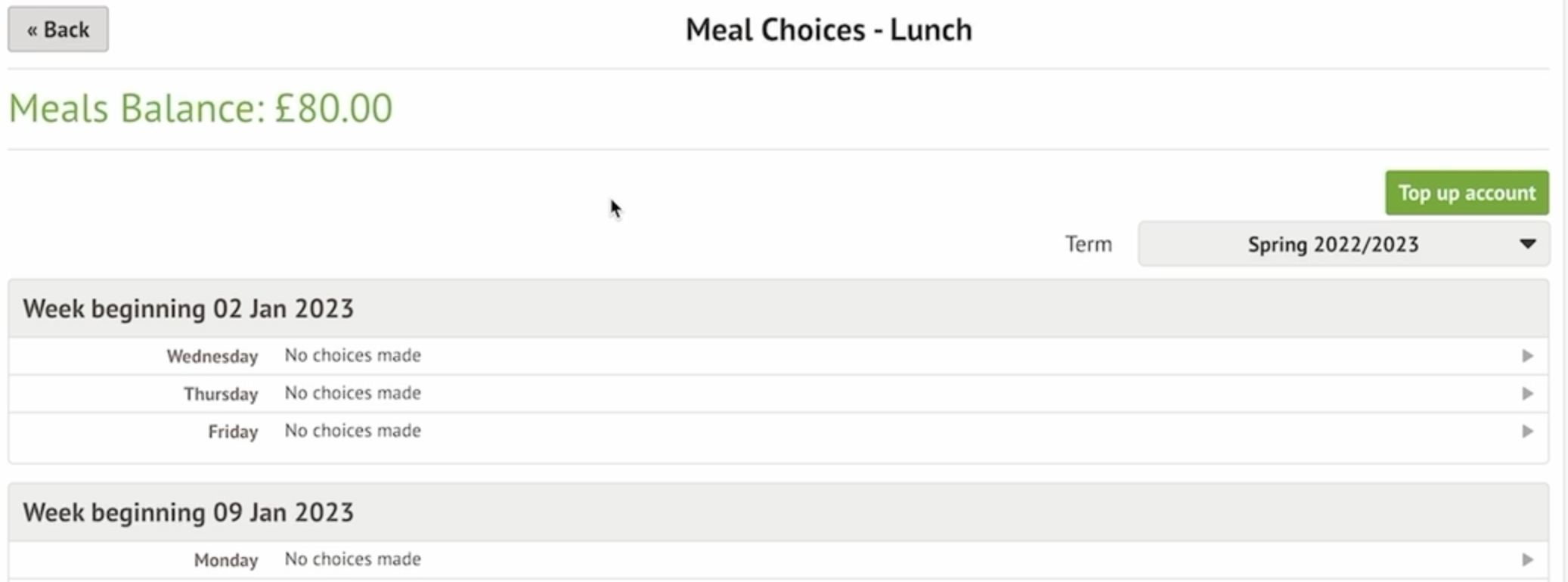Click the Meal Choices - Lunch title

pyautogui.click(x=829, y=30)
